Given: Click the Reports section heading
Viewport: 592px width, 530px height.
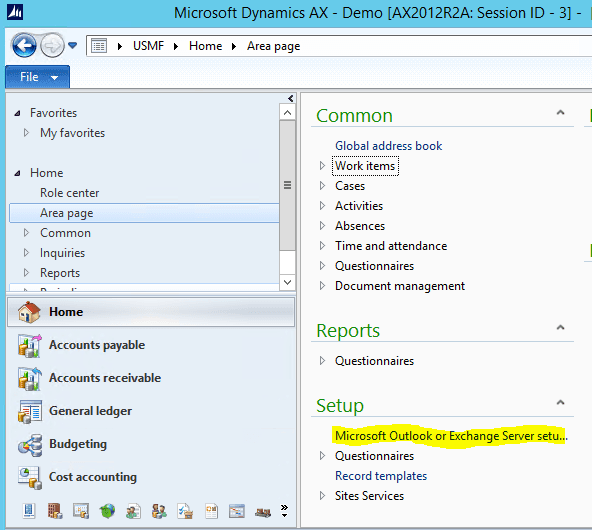Looking at the screenshot, I should click(348, 331).
